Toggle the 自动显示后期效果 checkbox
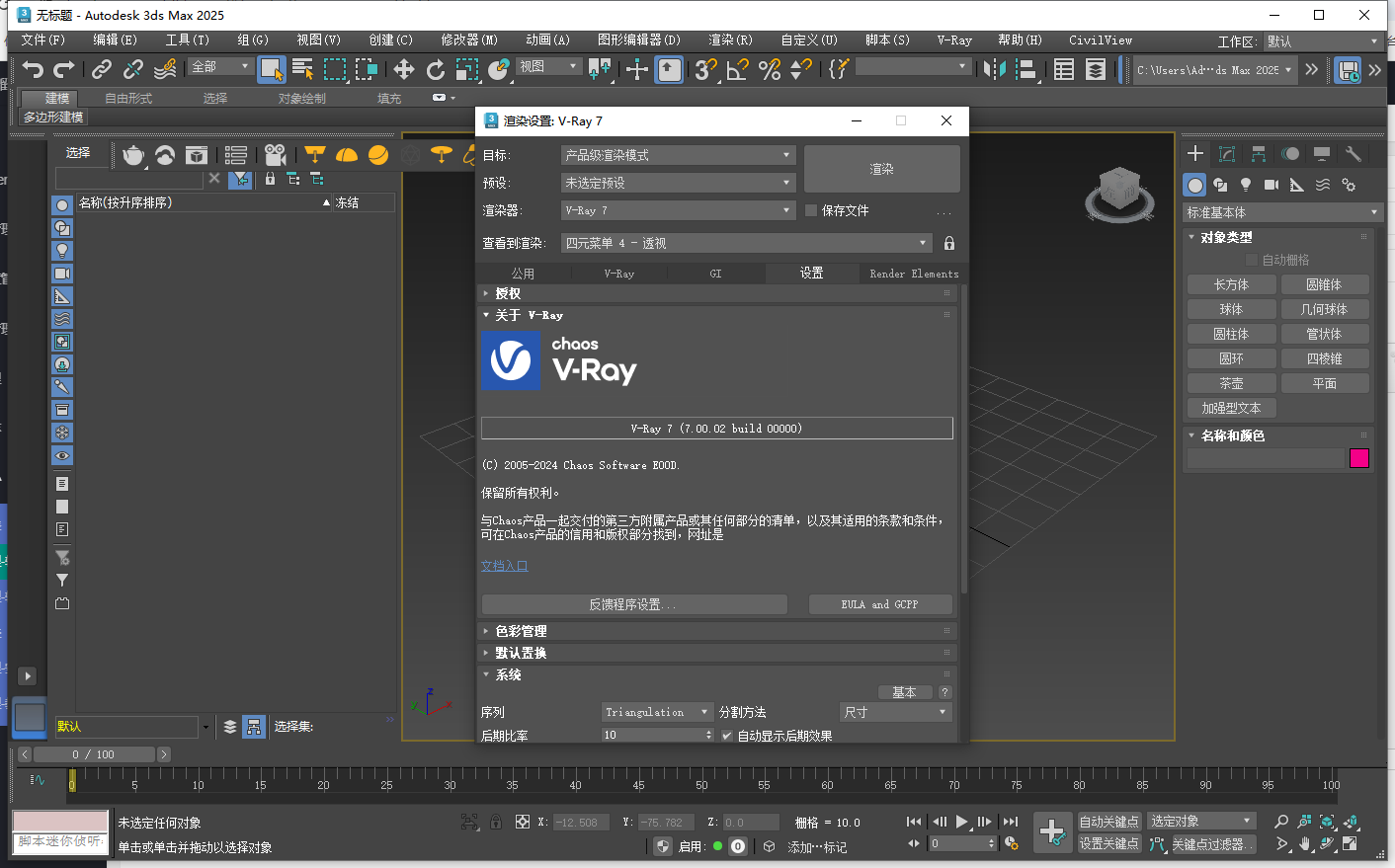 pyautogui.click(x=727, y=735)
